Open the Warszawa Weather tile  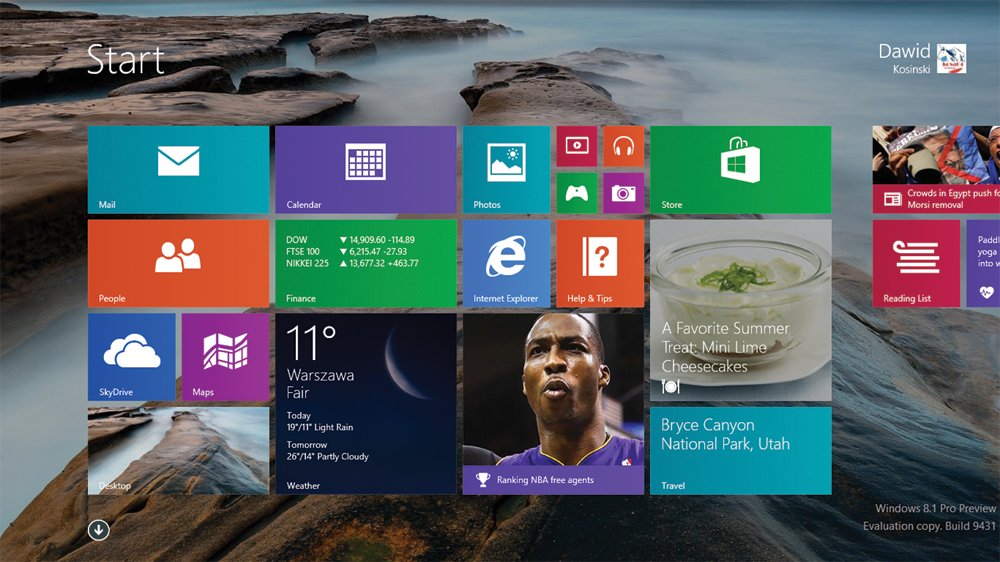pyautogui.click(x=365, y=404)
